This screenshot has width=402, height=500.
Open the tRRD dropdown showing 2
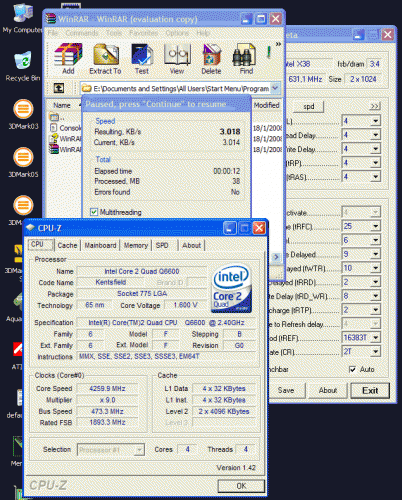pos(375,282)
